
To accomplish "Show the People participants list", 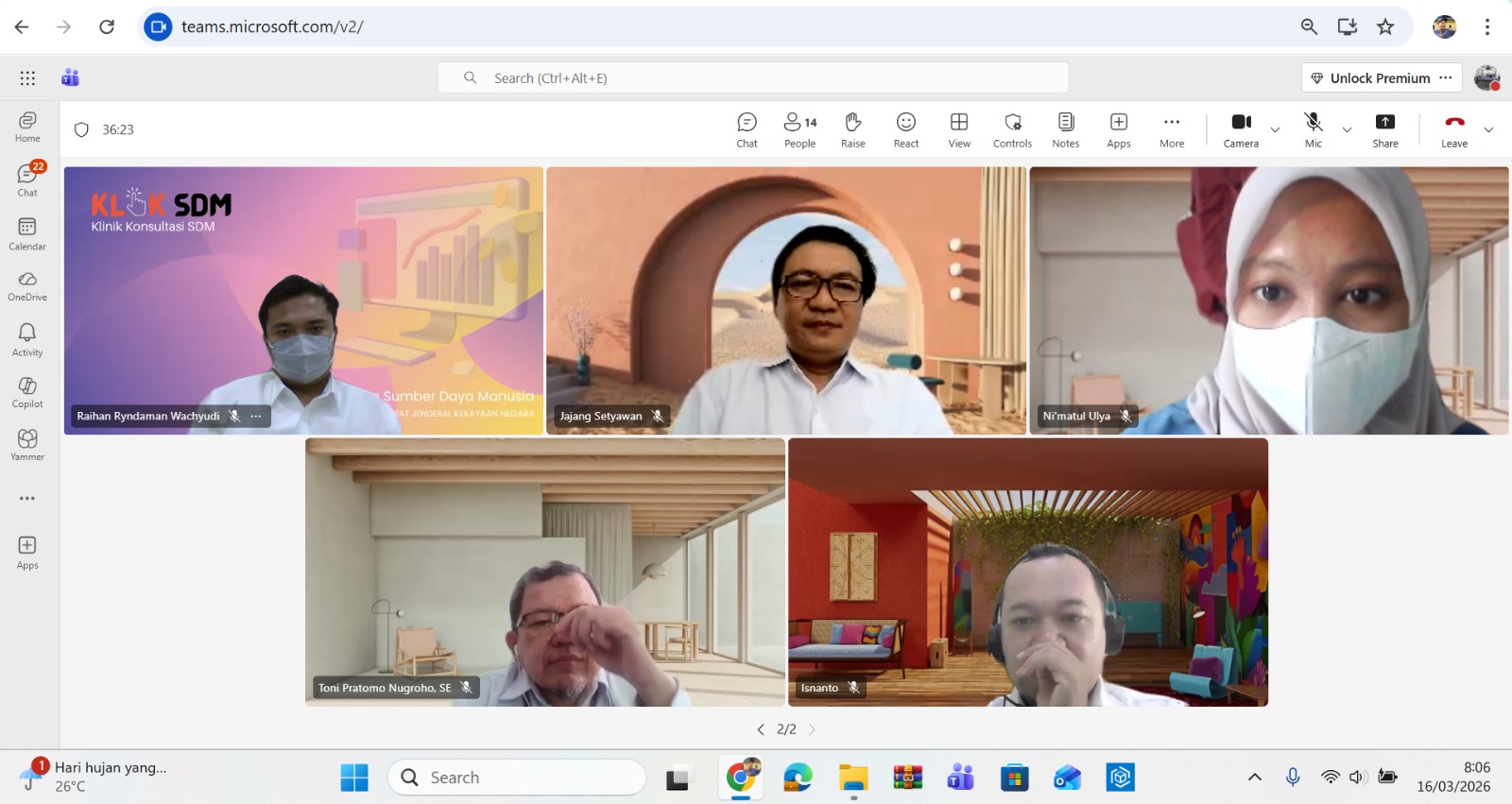I will pos(799,129).
